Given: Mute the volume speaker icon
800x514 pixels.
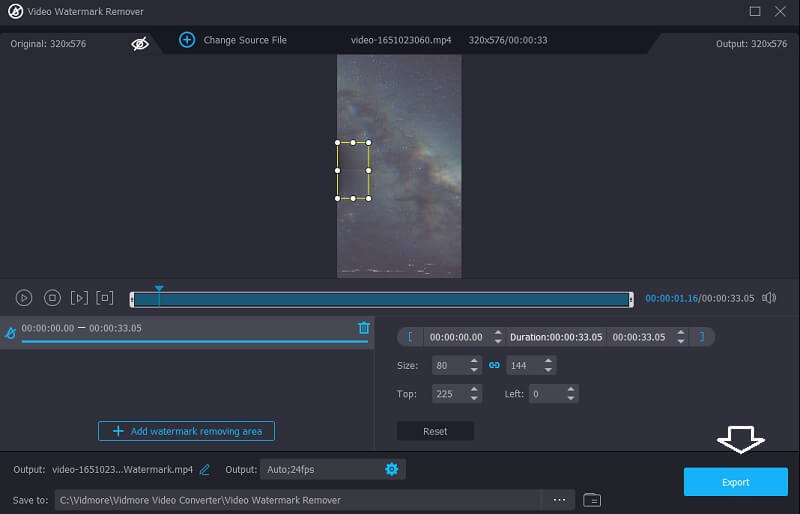Looking at the screenshot, I should pos(769,298).
